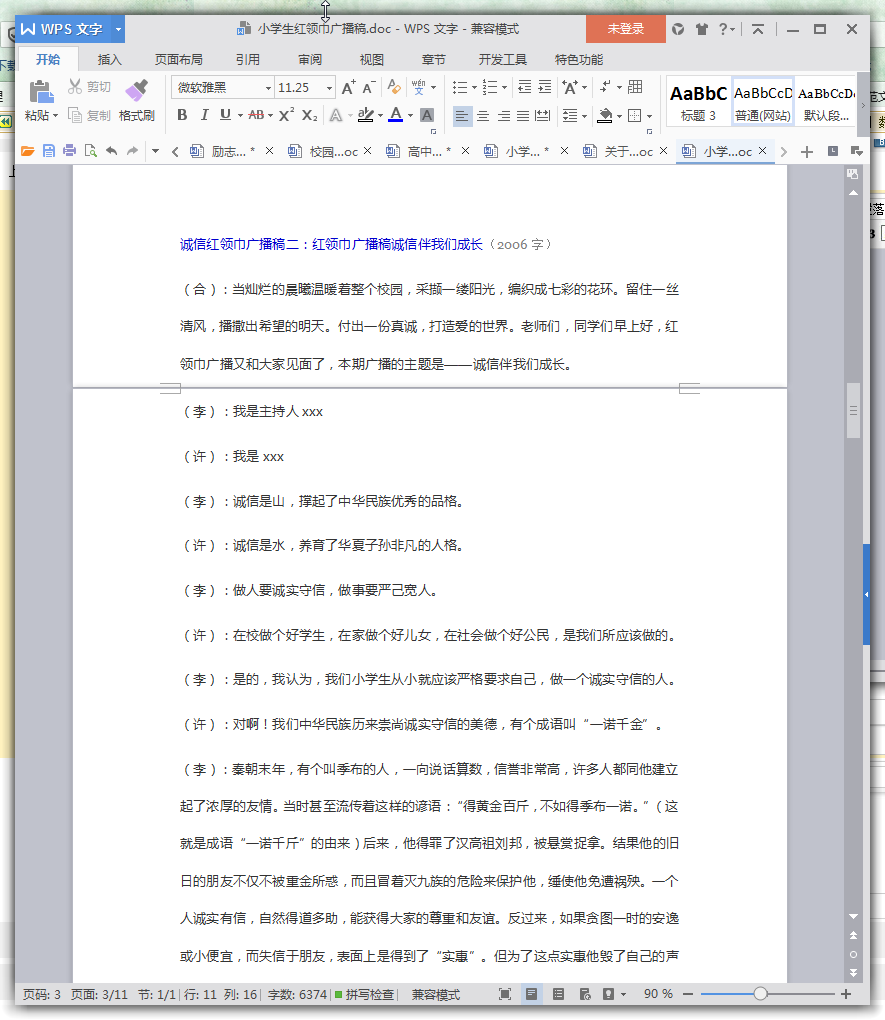Screen dimensions: 885x1020
Task: Click the paragraph shading fill bucket
Action: [x=605, y=116]
